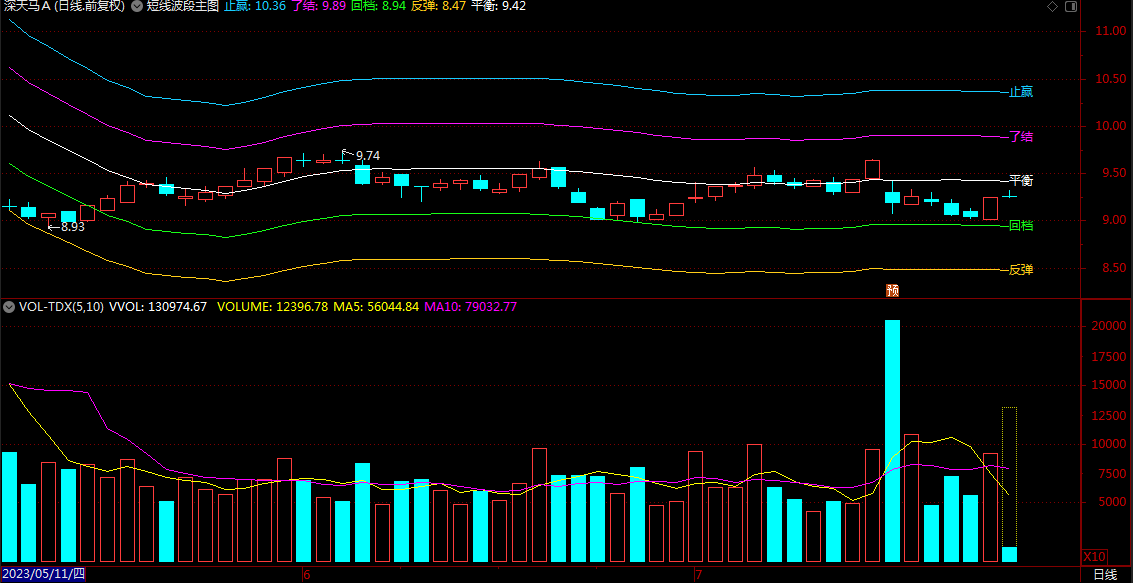This screenshot has width=1133, height=583.
Task: Click the 反弹 line end label
Action: (1021, 269)
